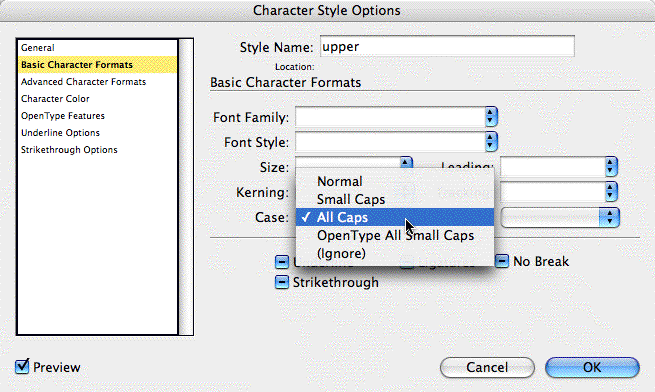Open the Advanced Character Formats section
Image resolution: width=655 pixels, height=392 pixels.
pyautogui.click(x=84, y=82)
